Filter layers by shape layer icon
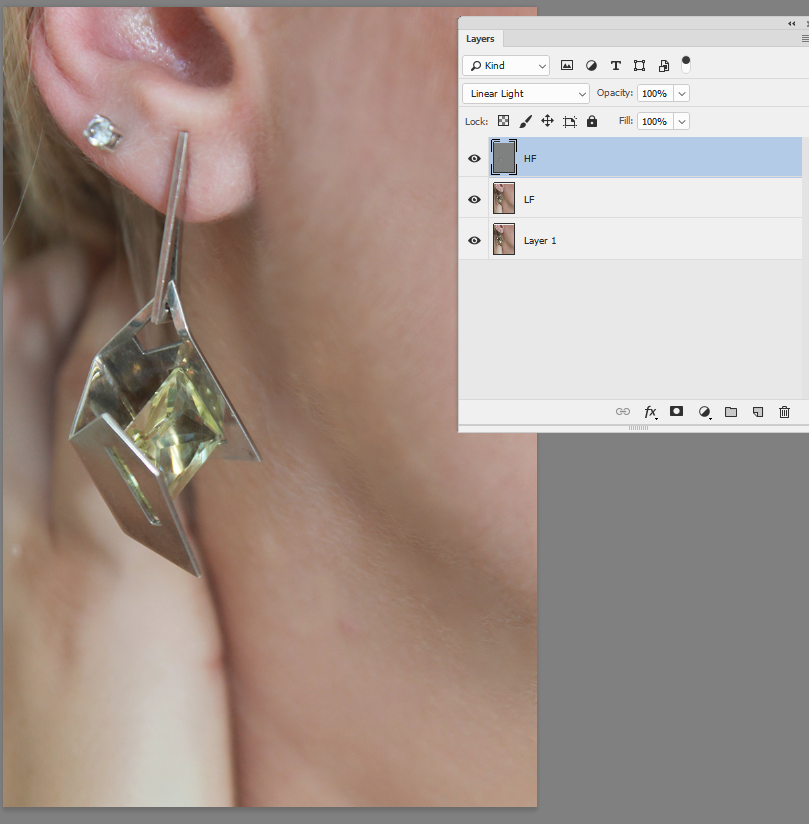The height and width of the screenshot is (824, 809). (639, 66)
